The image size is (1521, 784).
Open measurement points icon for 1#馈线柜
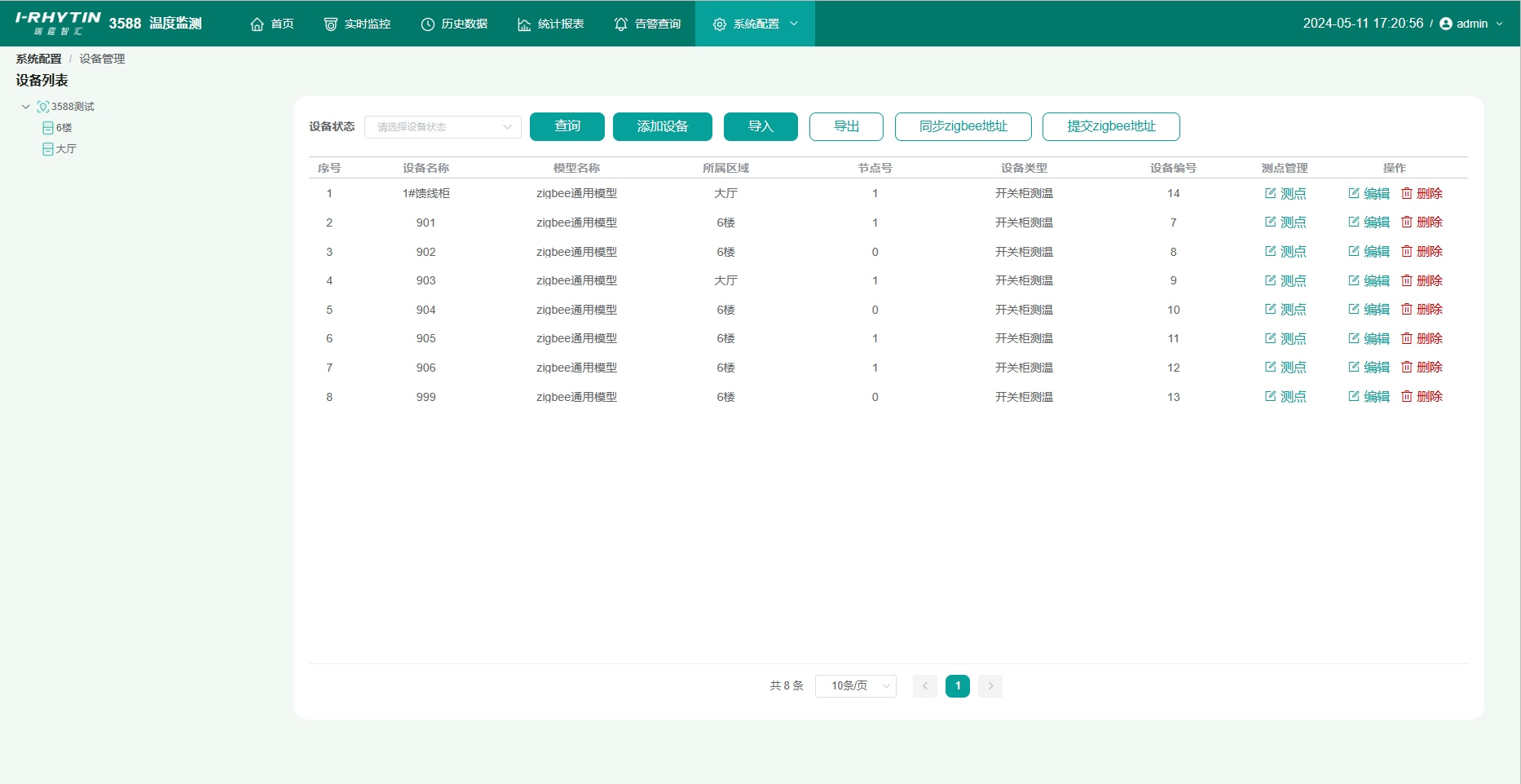(x=1270, y=193)
